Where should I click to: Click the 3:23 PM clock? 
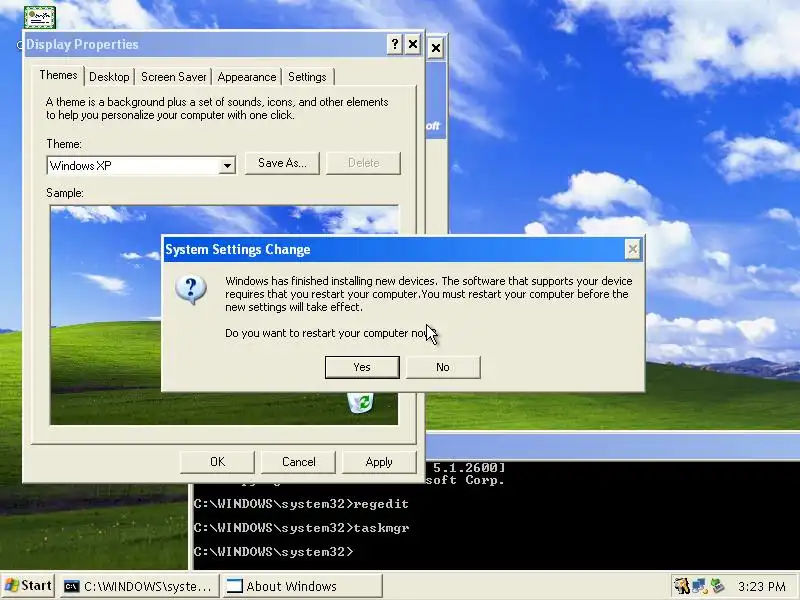(761, 586)
